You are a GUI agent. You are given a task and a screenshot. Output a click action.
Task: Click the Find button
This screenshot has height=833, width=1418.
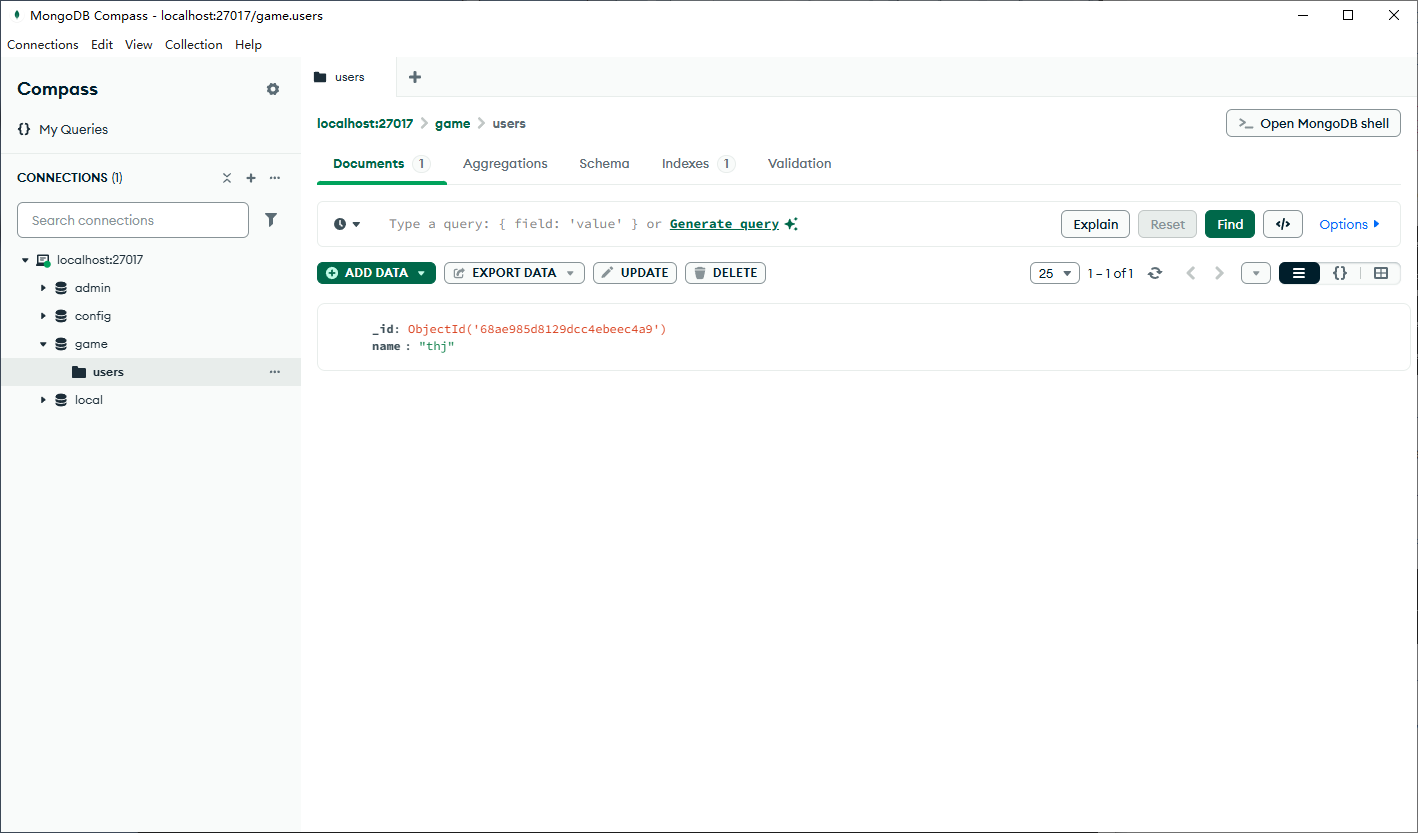click(x=1230, y=224)
